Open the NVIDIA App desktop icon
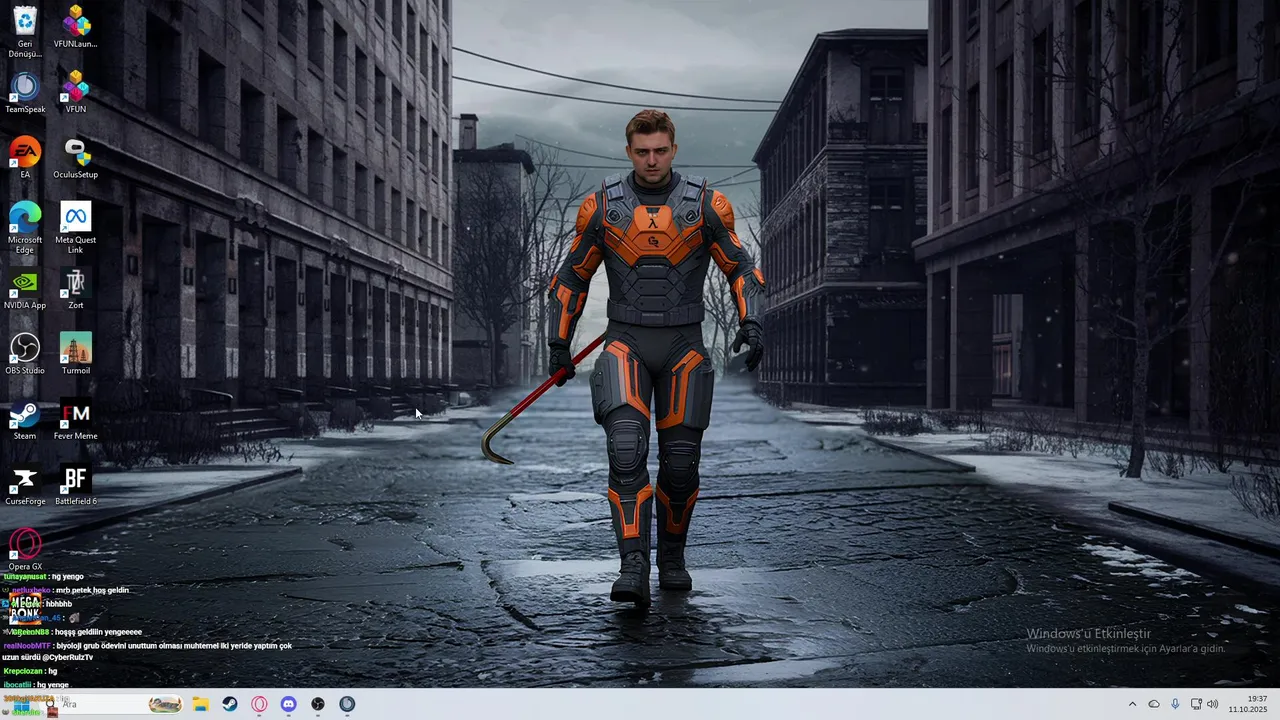The width and height of the screenshot is (1280, 720). click(25, 289)
